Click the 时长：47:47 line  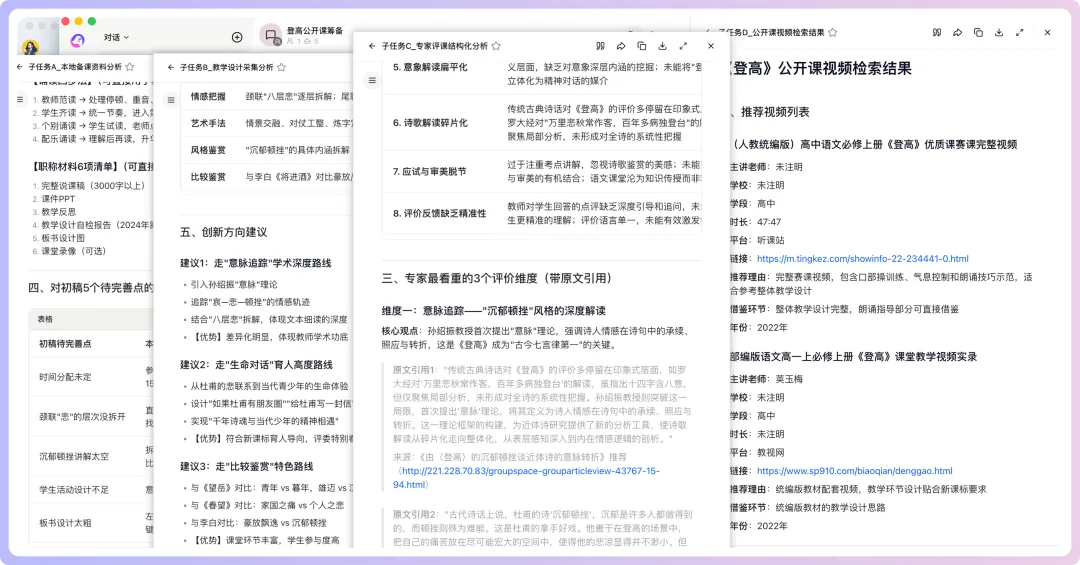[756, 222]
